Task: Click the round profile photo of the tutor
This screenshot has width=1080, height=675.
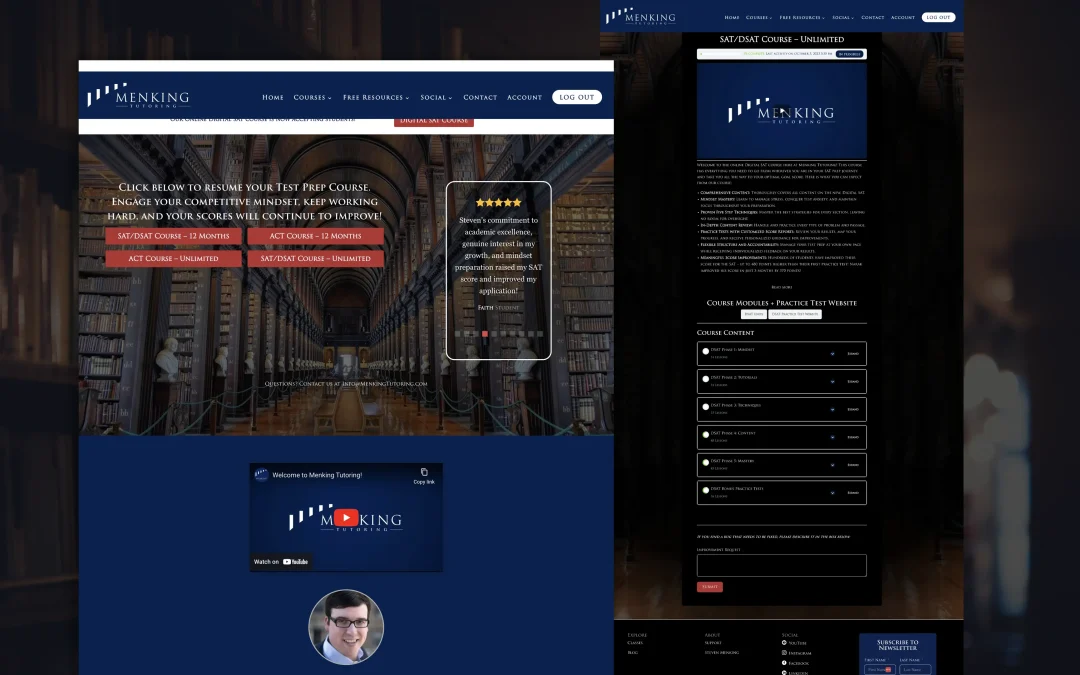Action: tap(346, 627)
